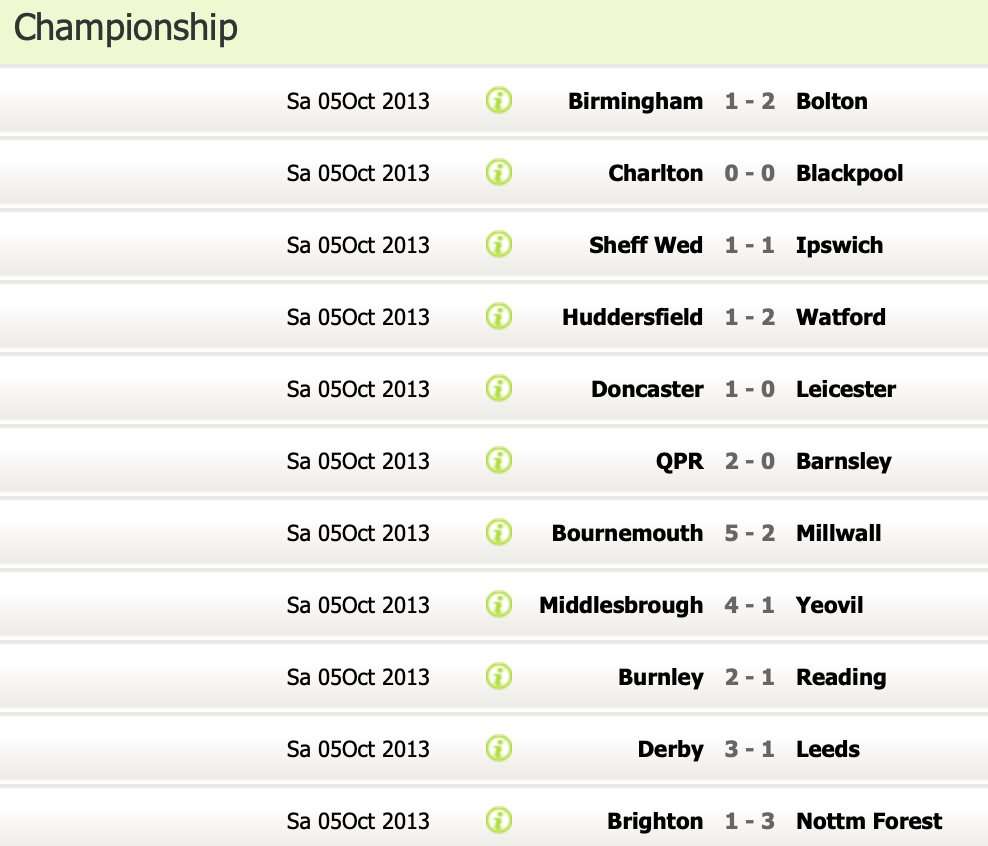
Task: Open info icon for Derby vs Leeds
Action: click(498, 749)
